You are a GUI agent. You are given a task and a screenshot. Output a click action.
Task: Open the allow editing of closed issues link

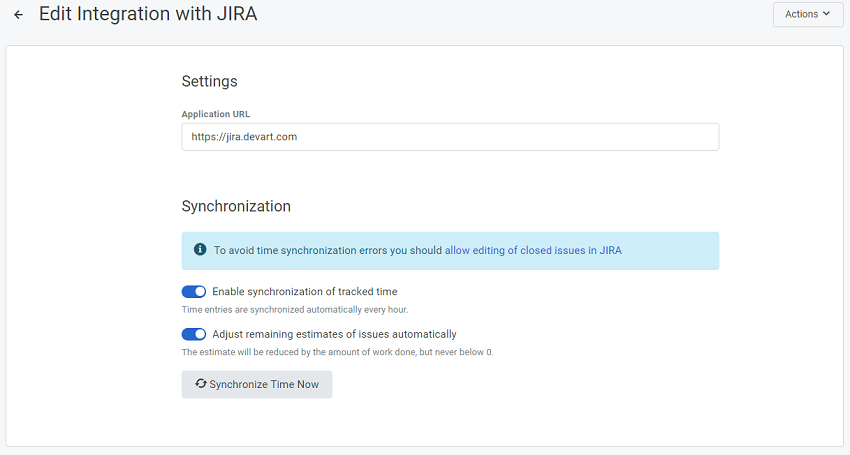coord(533,251)
